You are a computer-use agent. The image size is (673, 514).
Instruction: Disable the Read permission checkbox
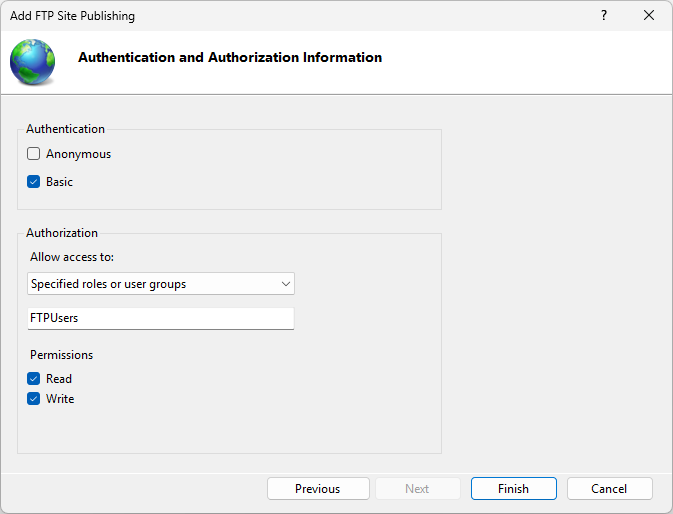(34, 379)
